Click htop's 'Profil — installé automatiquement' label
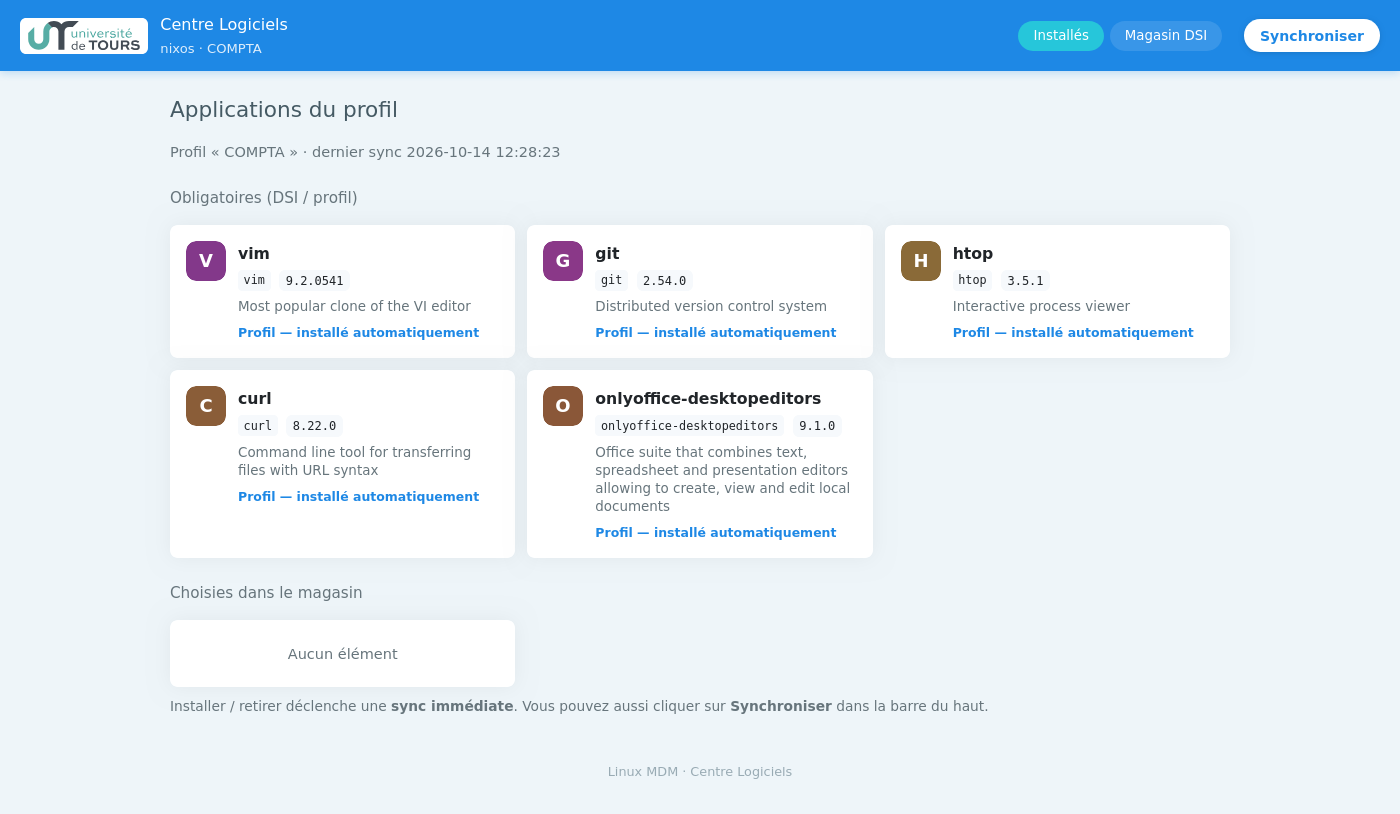 pos(1073,333)
